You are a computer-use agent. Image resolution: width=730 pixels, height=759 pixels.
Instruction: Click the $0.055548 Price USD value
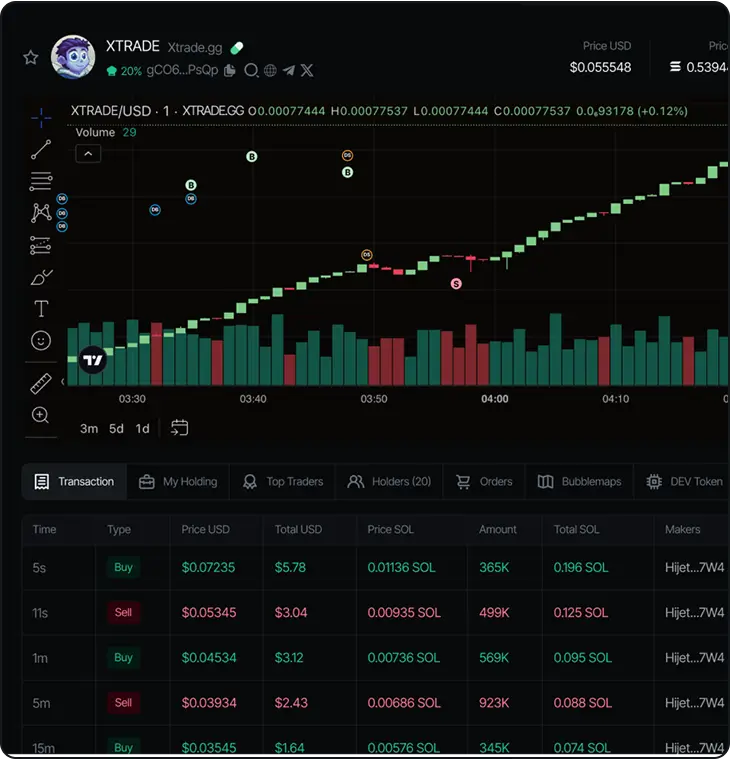[600, 67]
